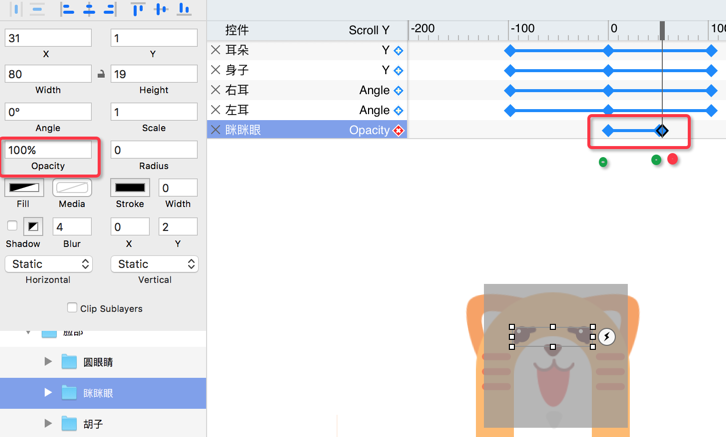Click the lightning interaction icon on canvas
The image size is (726, 437).
(x=607, y=337)
